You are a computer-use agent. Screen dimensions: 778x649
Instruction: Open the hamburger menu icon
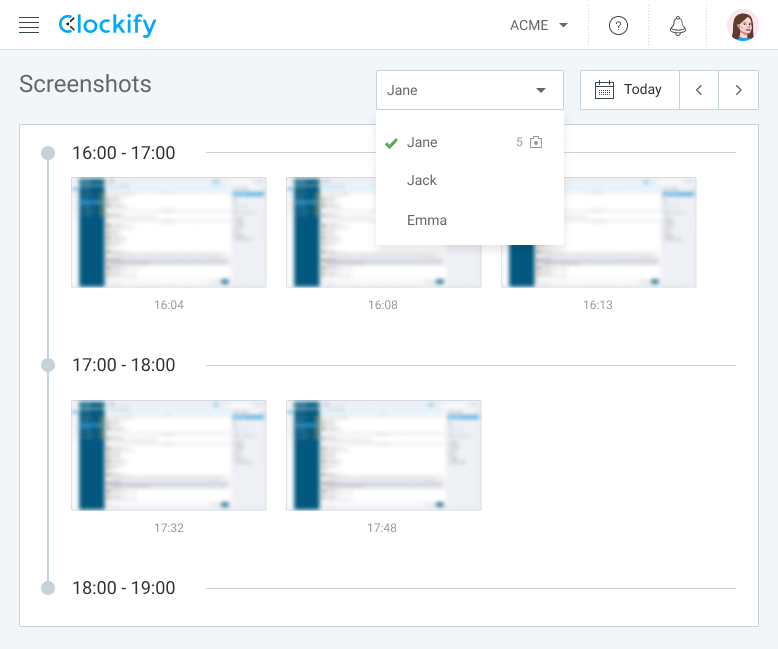(29, 25)
